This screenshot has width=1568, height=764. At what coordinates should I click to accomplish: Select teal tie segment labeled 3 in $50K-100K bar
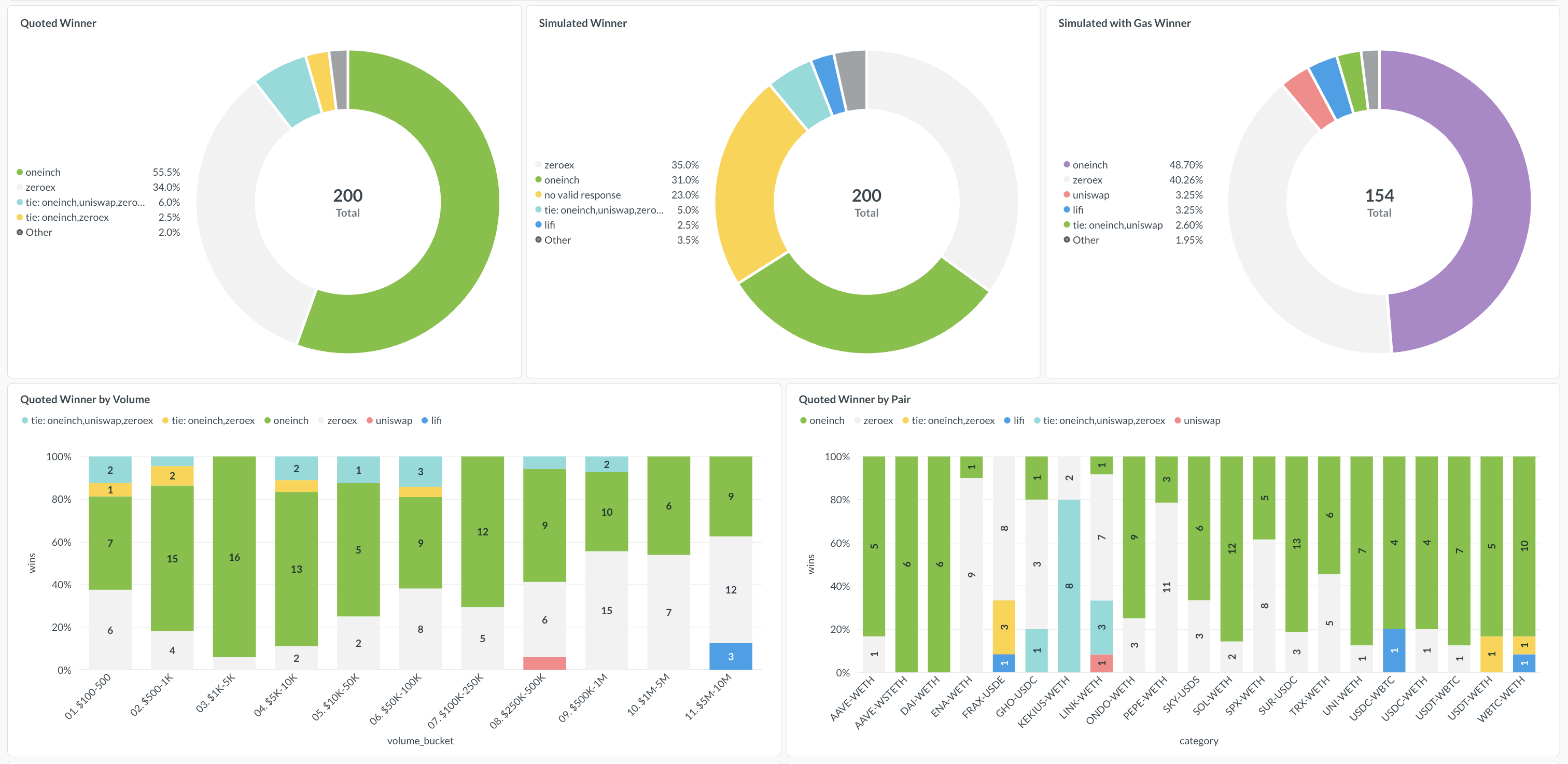420,472
